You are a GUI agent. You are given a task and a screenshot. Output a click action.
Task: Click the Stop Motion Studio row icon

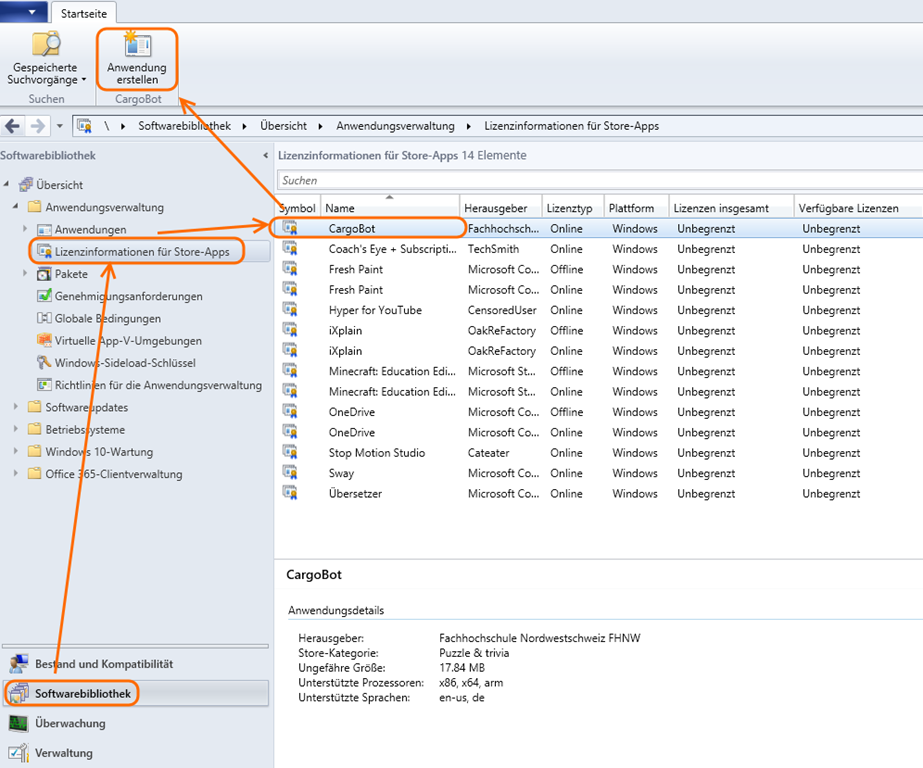pos(290,453)
